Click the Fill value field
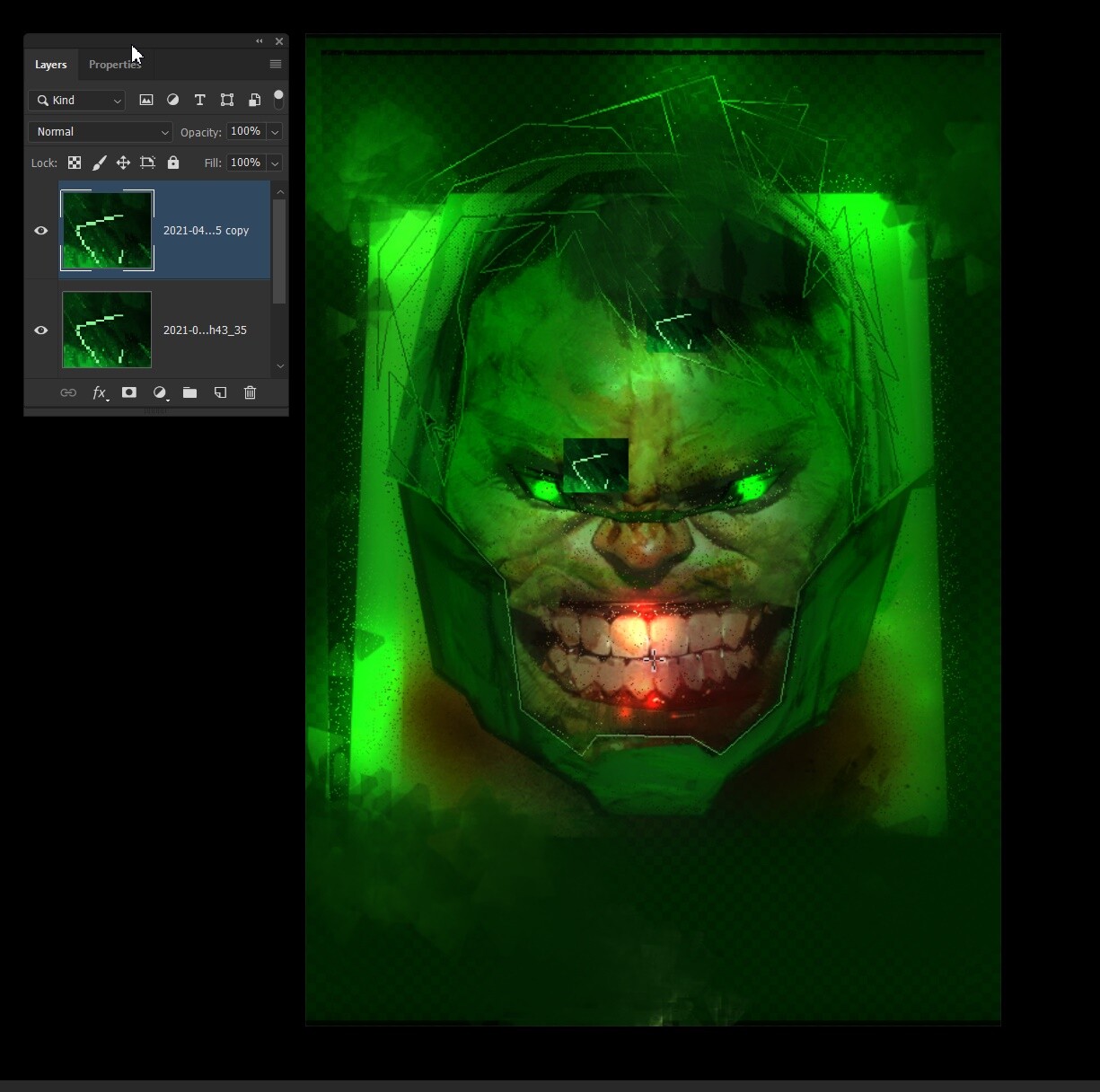The height and width of the screenshot is (1092, 1100). [x=246, y=163]
